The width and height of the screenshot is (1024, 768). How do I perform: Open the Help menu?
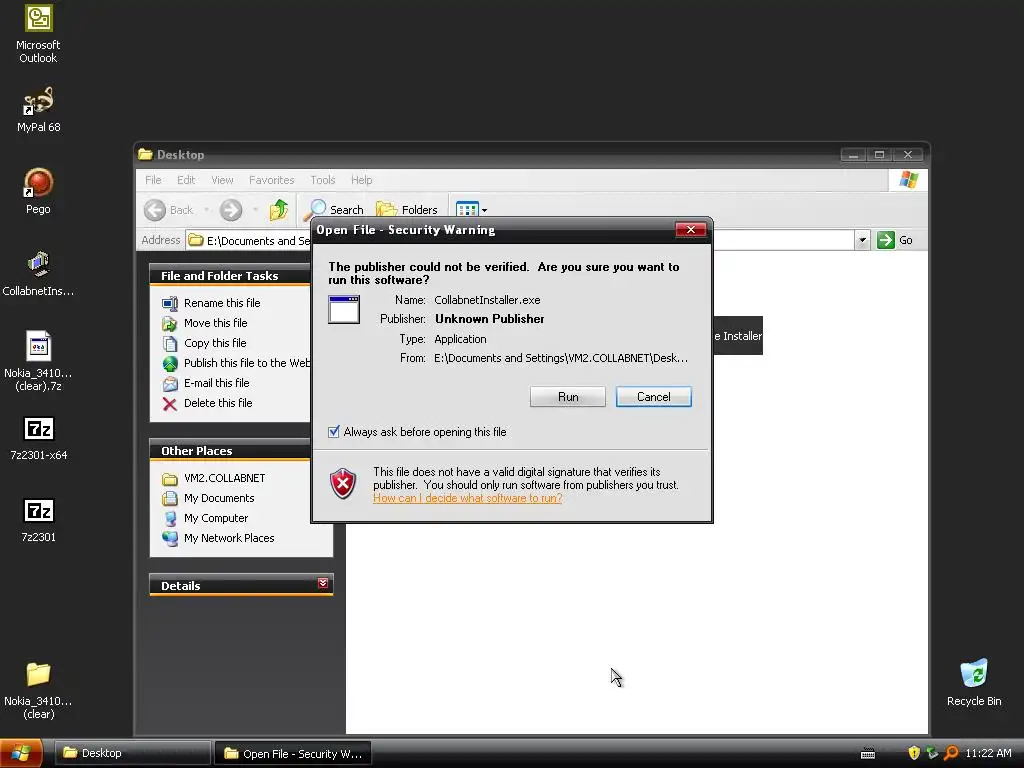(x=361, y=180)
